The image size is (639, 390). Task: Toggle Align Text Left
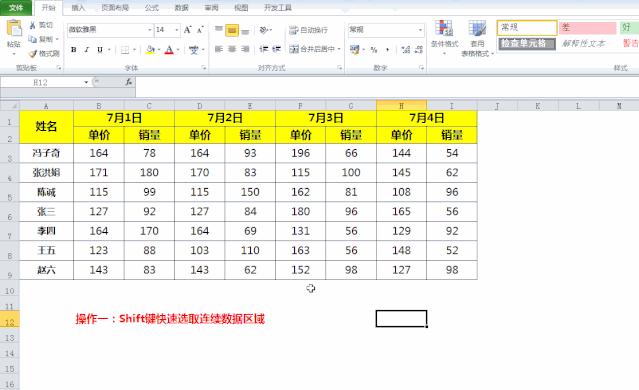219,49
